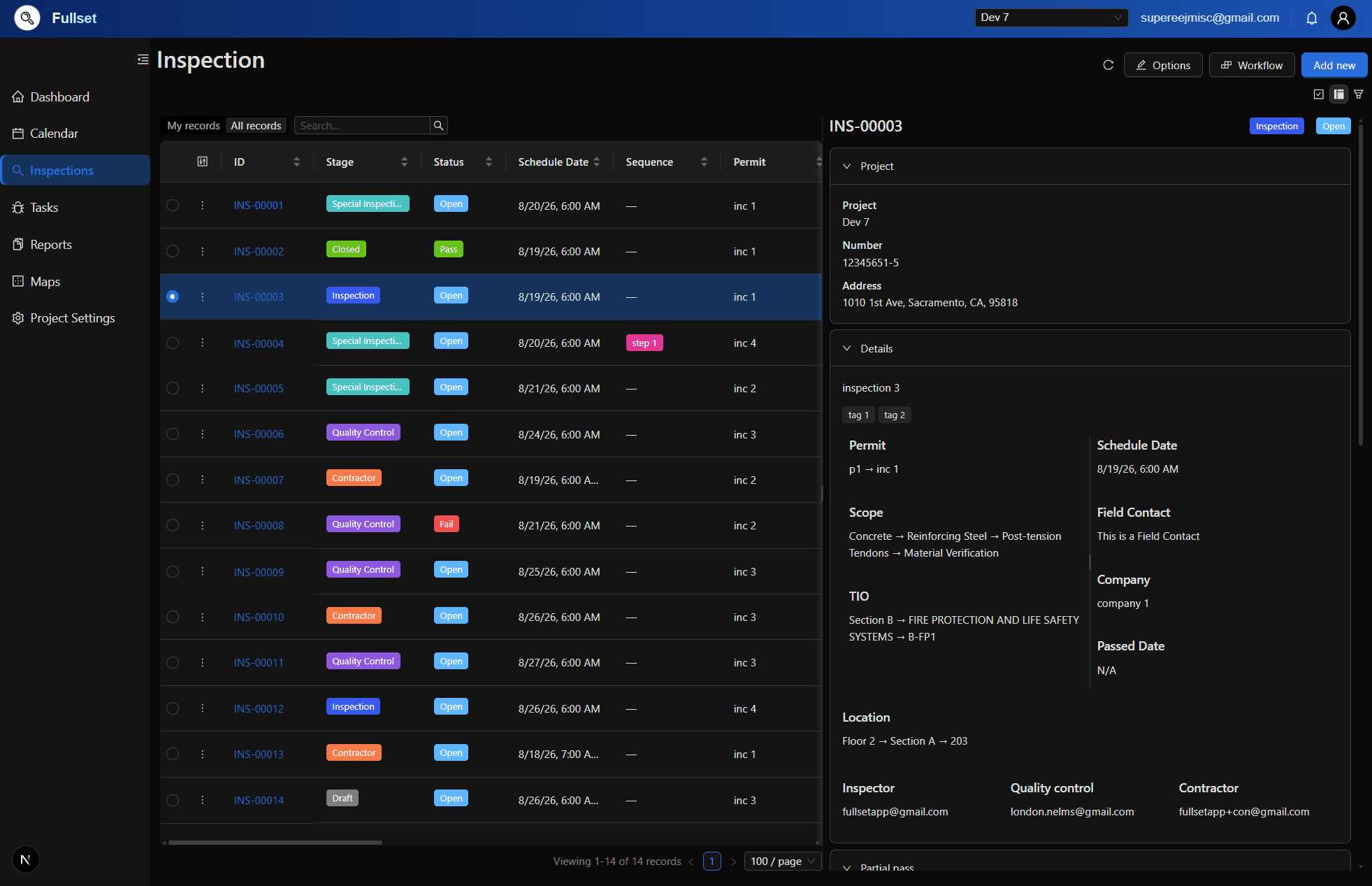Sort by ID column arrows
The height and width of the screenshot is (886, 1372).
(296, 162)
